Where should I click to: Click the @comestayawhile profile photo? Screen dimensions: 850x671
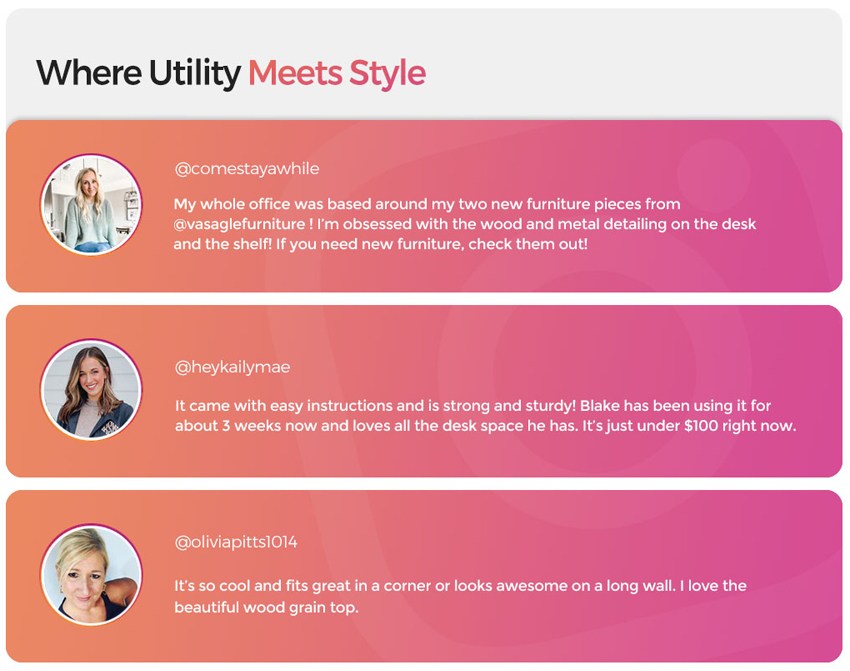(91, 205)
